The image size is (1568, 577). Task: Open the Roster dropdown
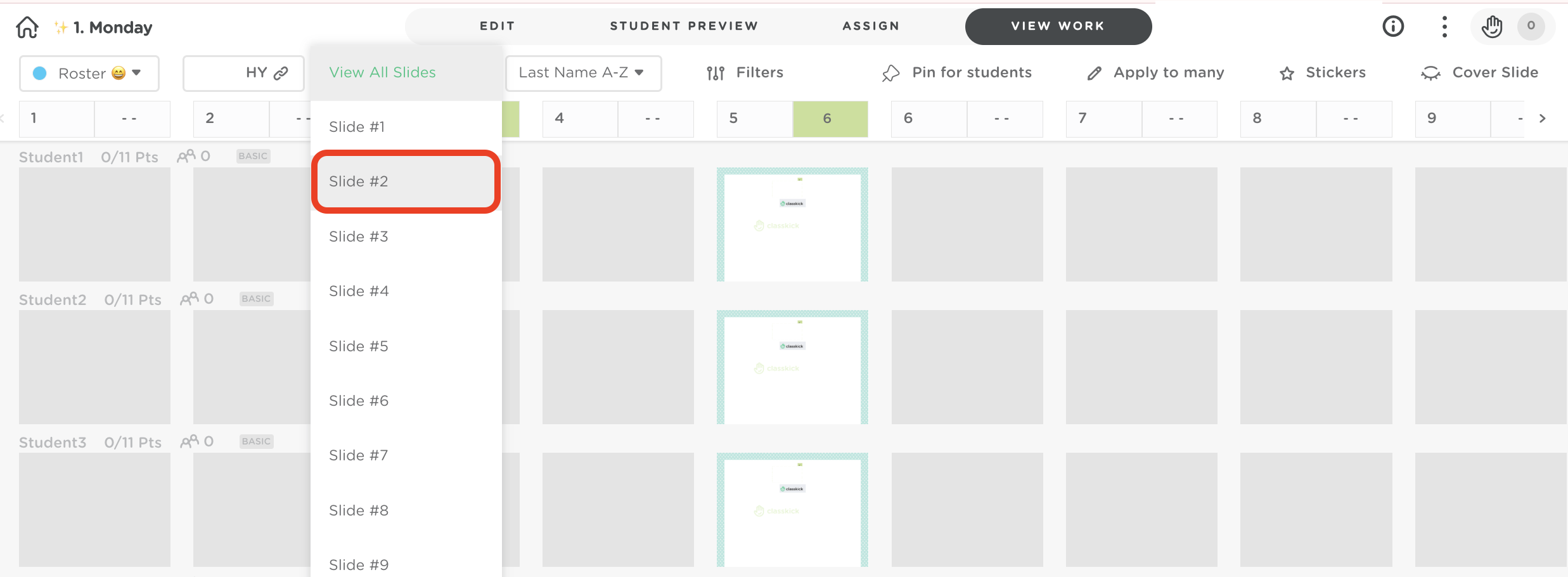coord(89,74)
